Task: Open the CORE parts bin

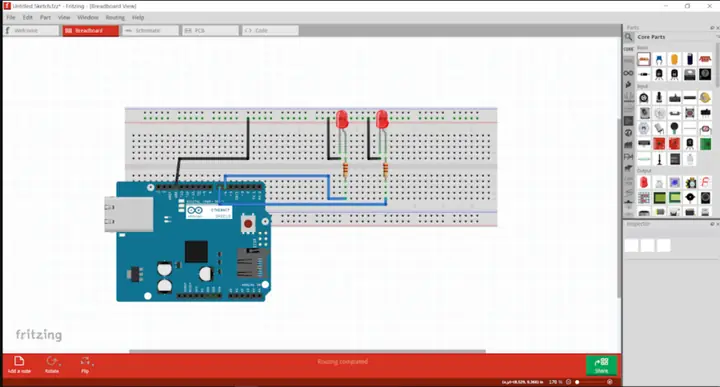Action: (628, 49)
